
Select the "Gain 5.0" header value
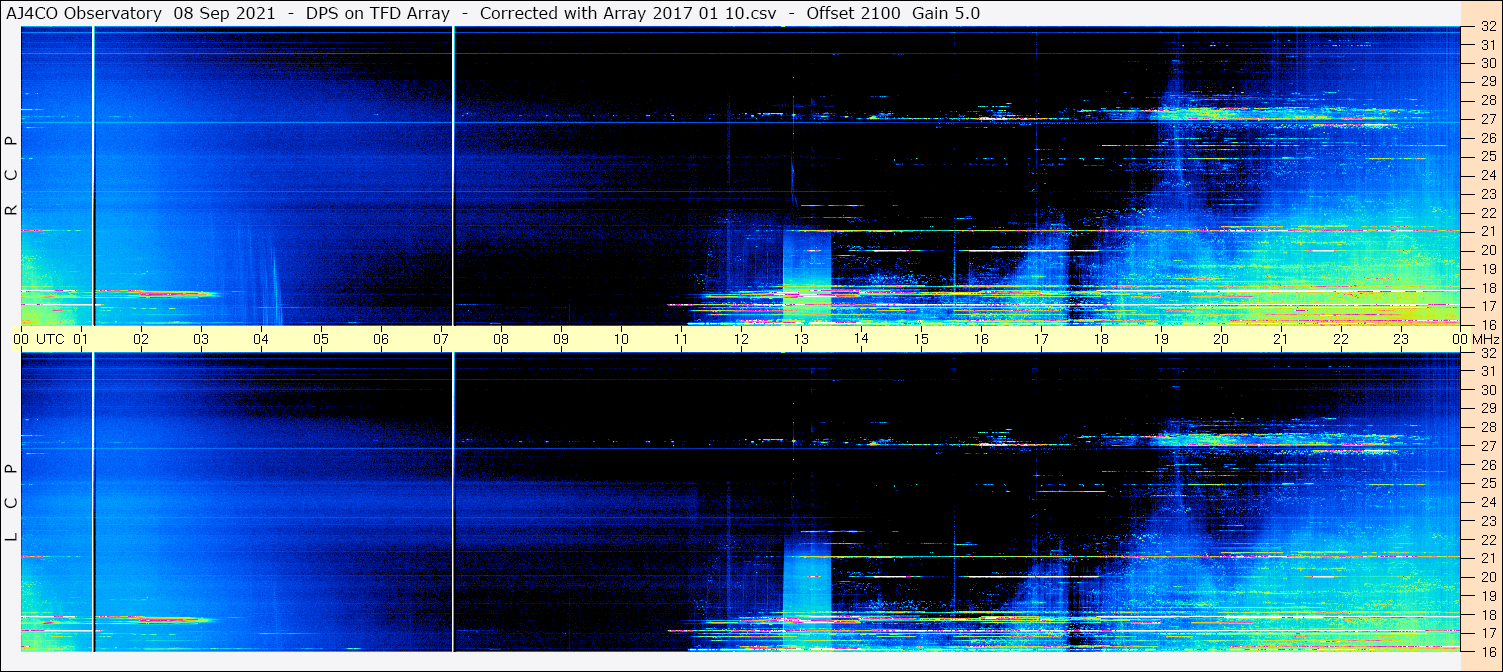[x=946, y=13]
